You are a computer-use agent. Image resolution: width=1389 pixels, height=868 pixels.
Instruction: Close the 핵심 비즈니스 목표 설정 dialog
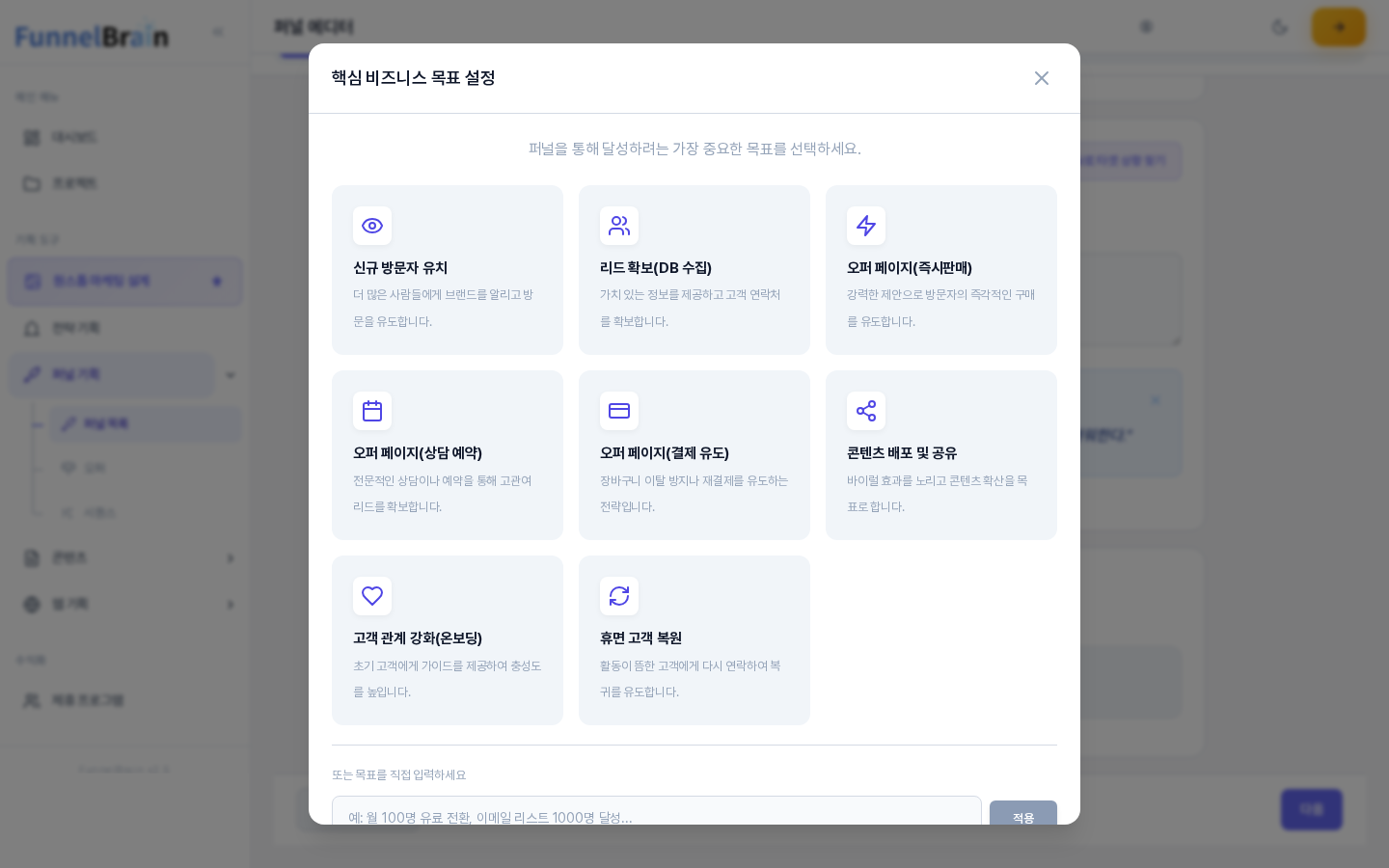click(1042, 78)
